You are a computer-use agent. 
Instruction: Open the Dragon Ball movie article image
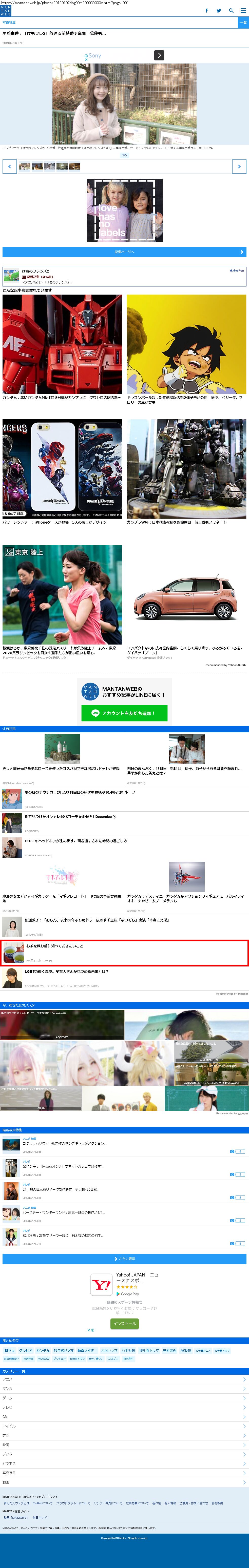[186, 344]
